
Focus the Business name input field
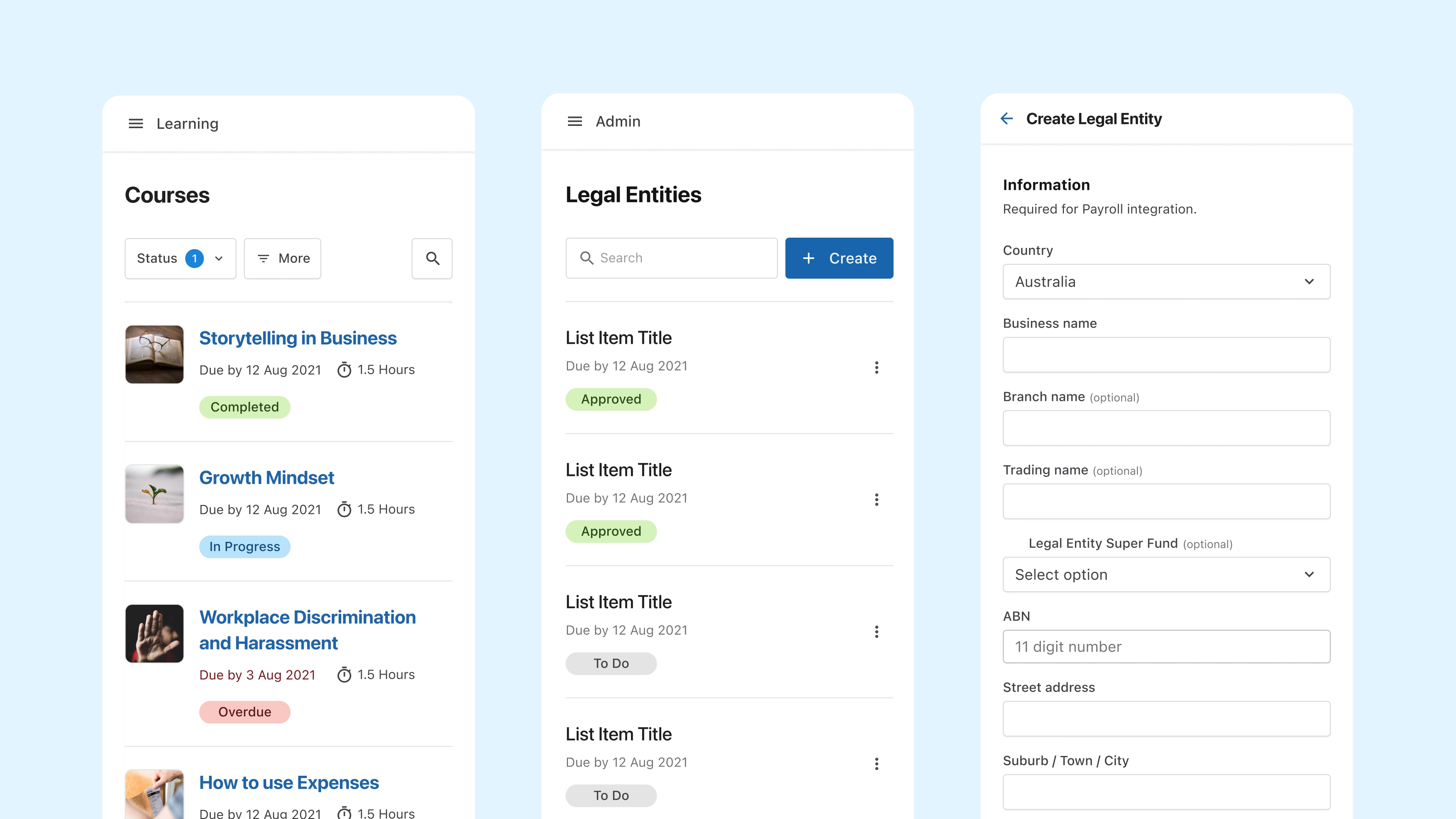point(1166,355)
